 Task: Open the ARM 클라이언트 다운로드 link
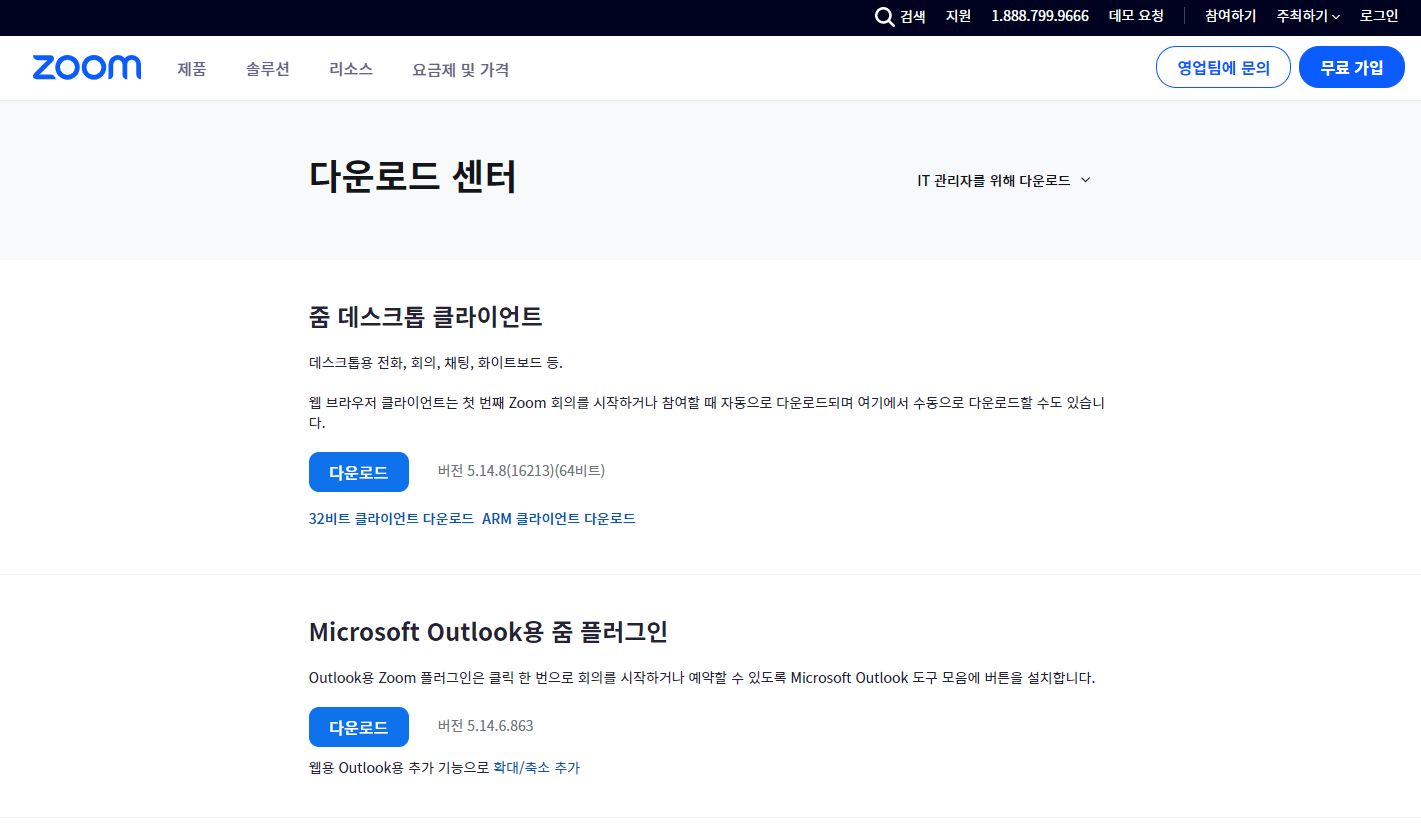558,518
